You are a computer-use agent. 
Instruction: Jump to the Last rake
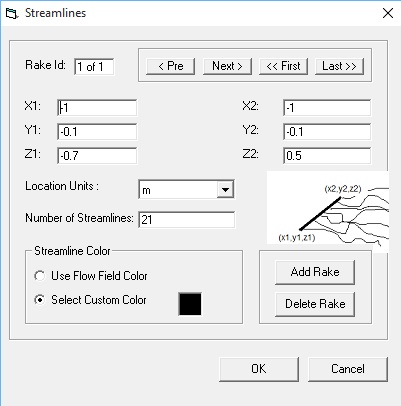[x=339, y=66]
